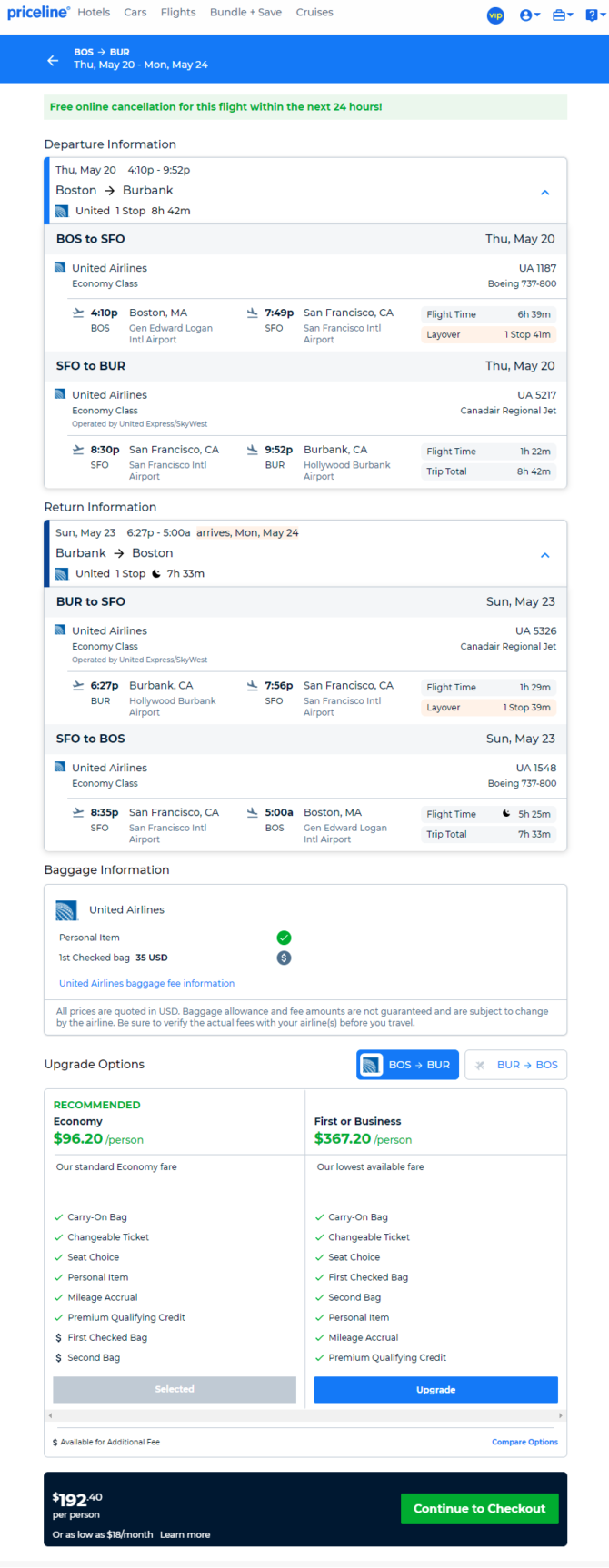Viewport: 609px width, 1568px height.
Task: Click the 1st Checked bag dollar icon
Action: (x=284, y=958)
